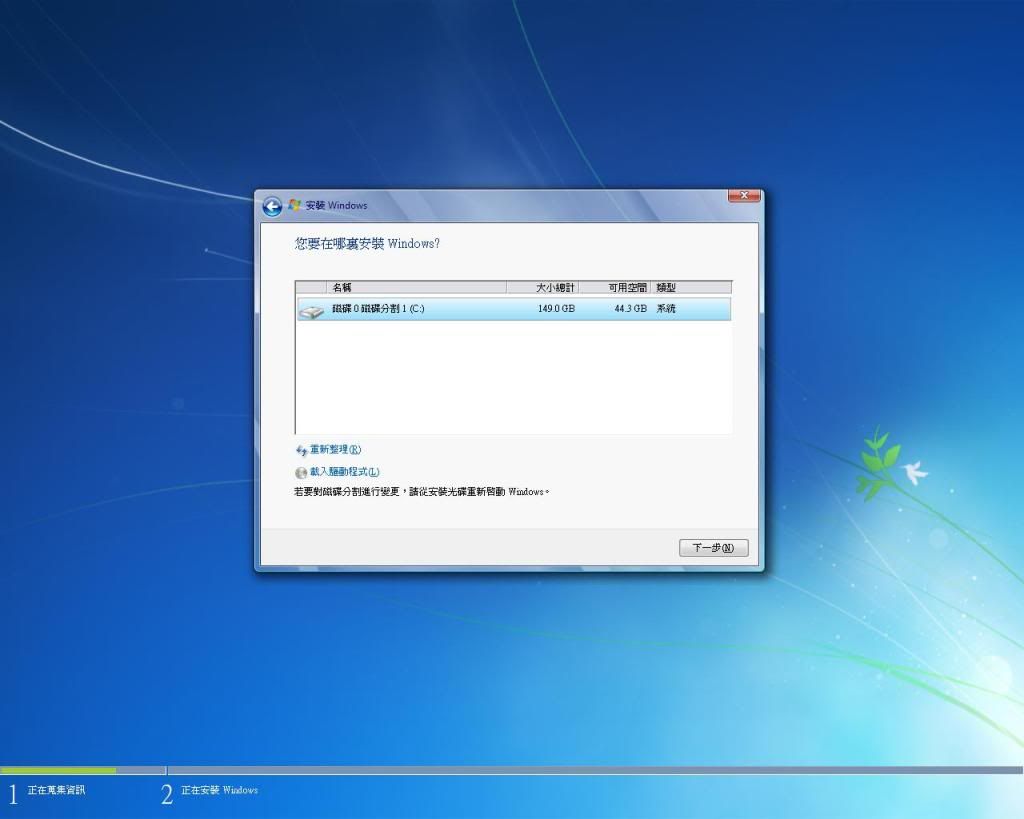The width and height of the screenshot is (1024, 819).
Task: Click the 重新整理 refresh arrows icon
Action: (301, 451)
